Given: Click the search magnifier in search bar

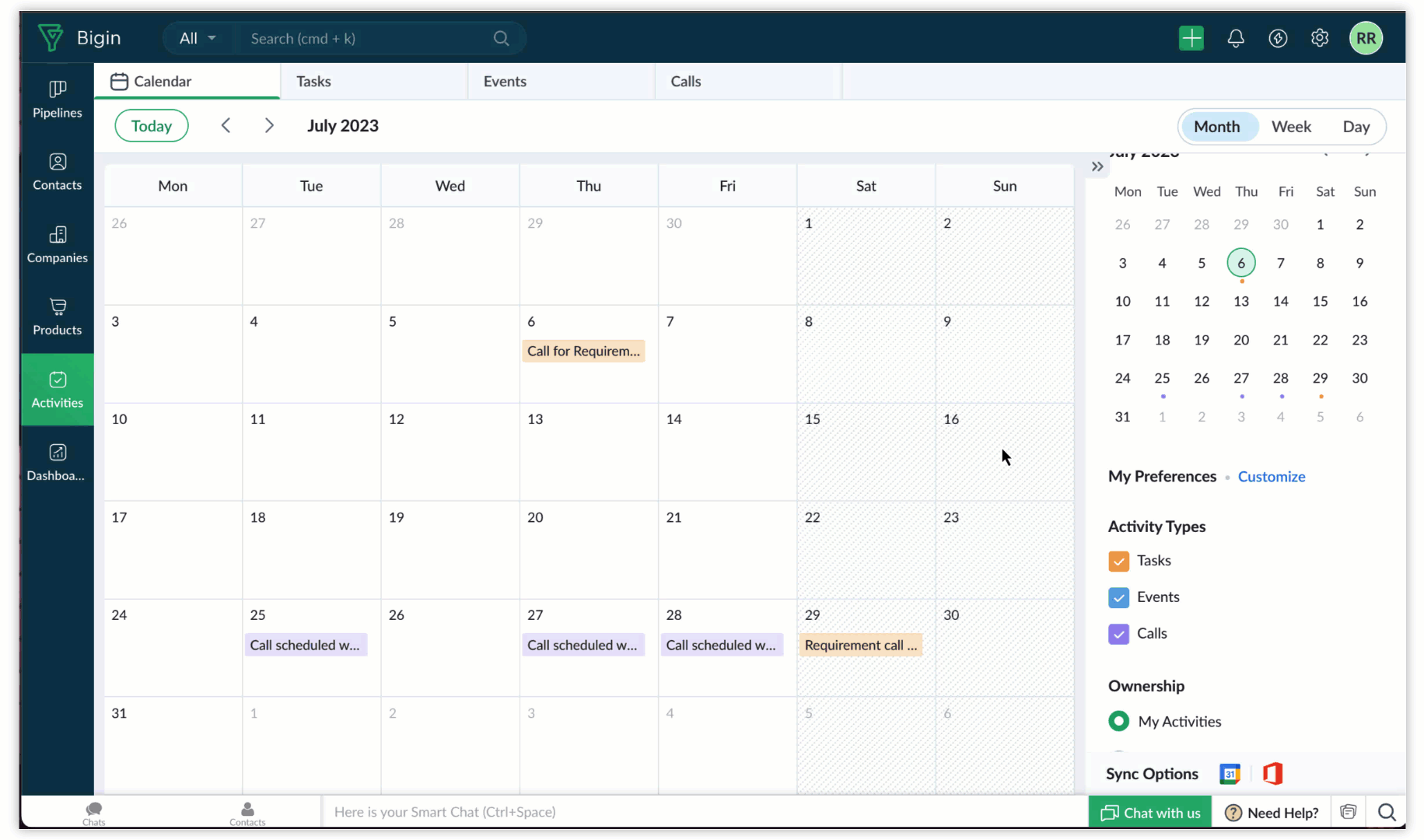Looking at the screenshot, I should pos(501,38).
